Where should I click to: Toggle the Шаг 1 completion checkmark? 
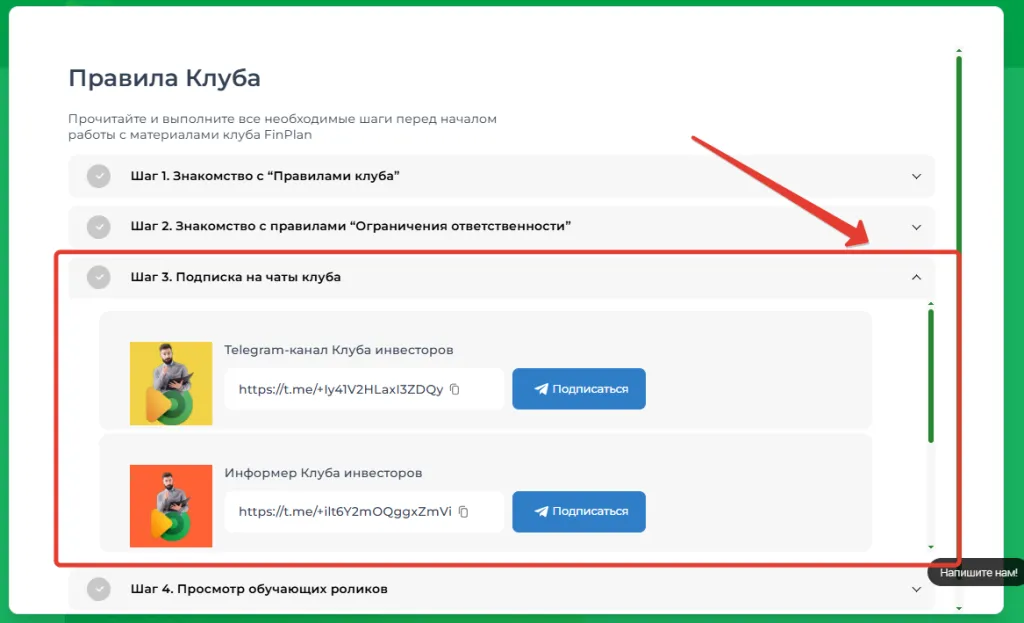(98, 176)
